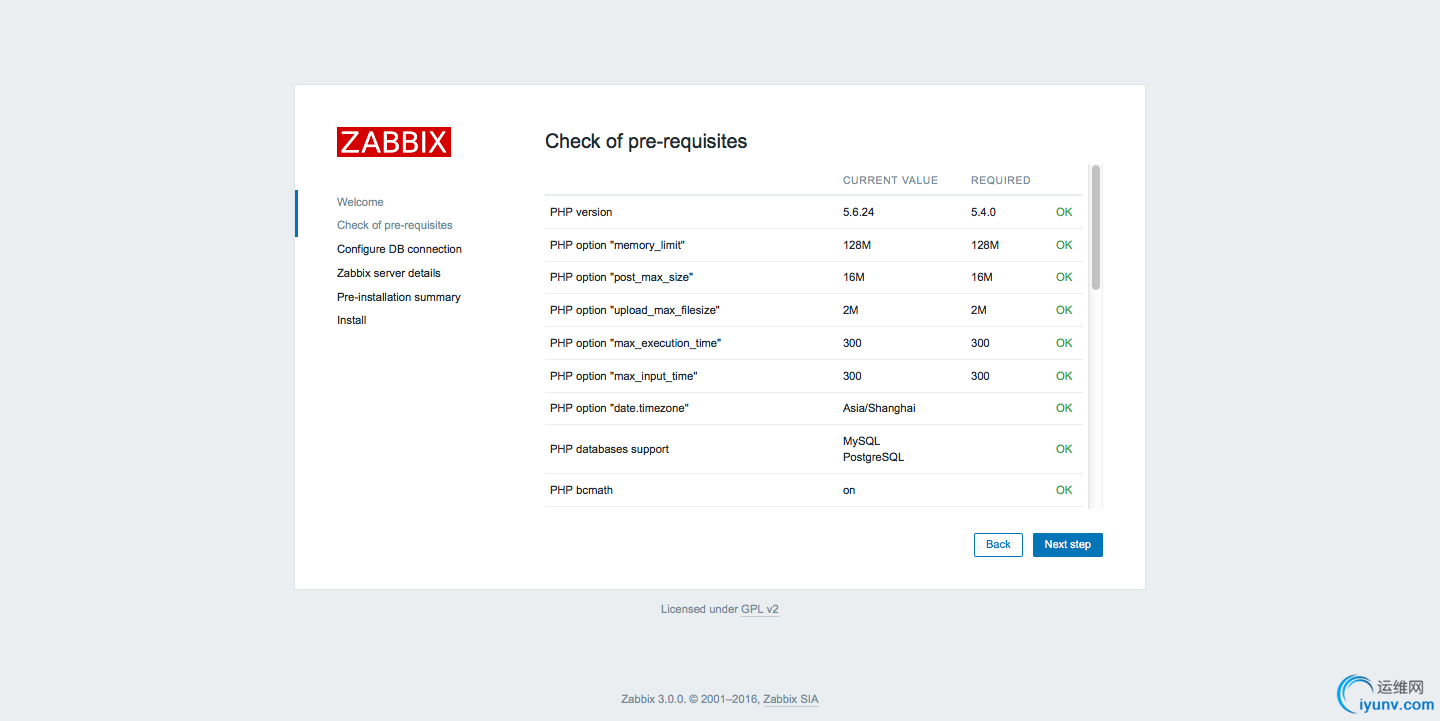Image resolution: width=1440 pixels, height=721 pixels.
Task: Open Pre-installation summary step
Action: click(x=398, y=297)
